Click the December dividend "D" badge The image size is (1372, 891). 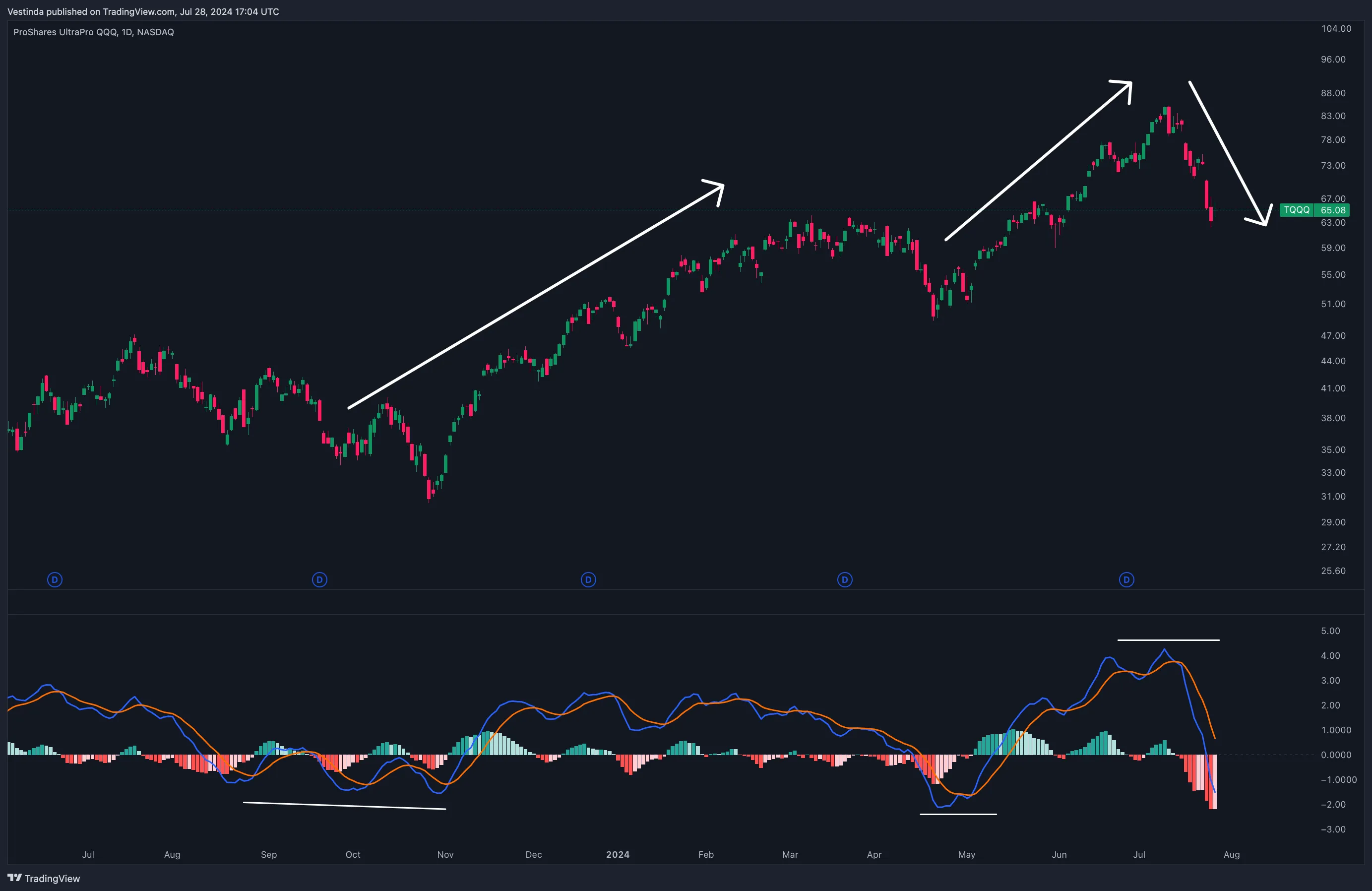pos(587,579)
